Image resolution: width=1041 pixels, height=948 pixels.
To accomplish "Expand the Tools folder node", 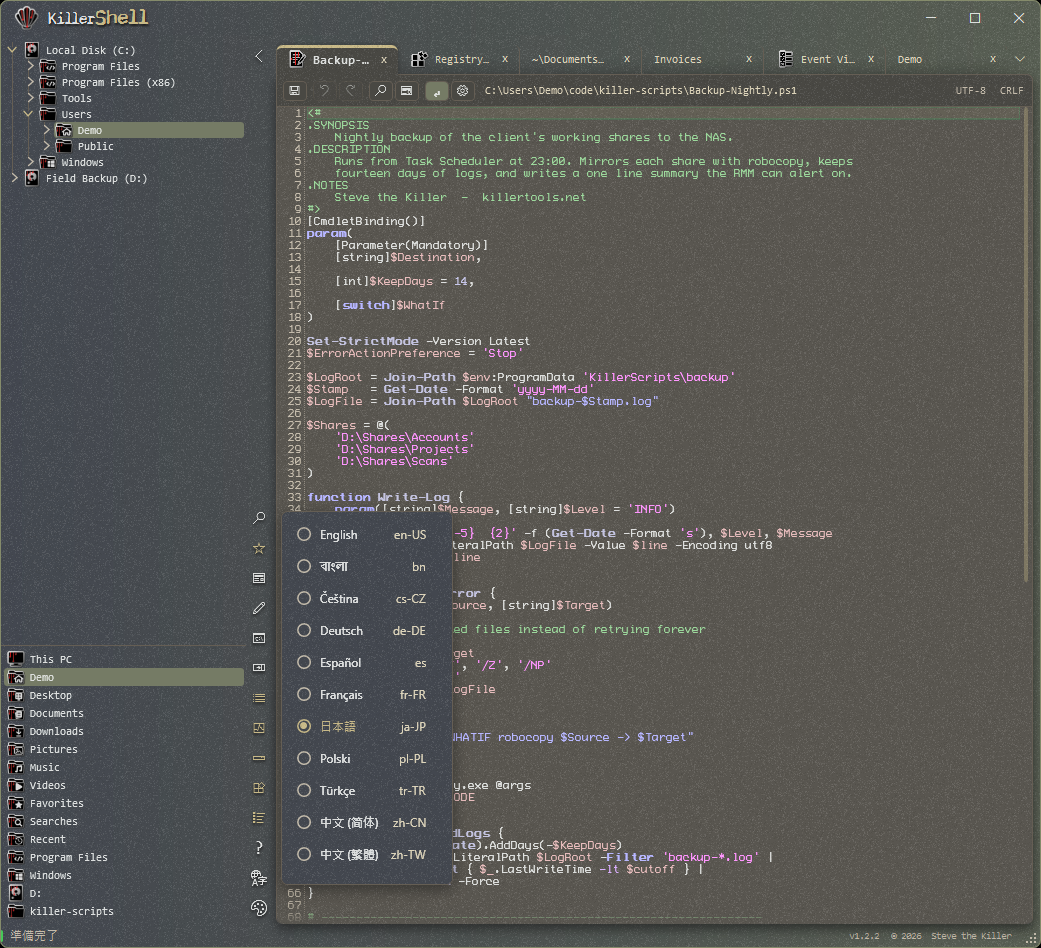I will [x=30, y=98].
